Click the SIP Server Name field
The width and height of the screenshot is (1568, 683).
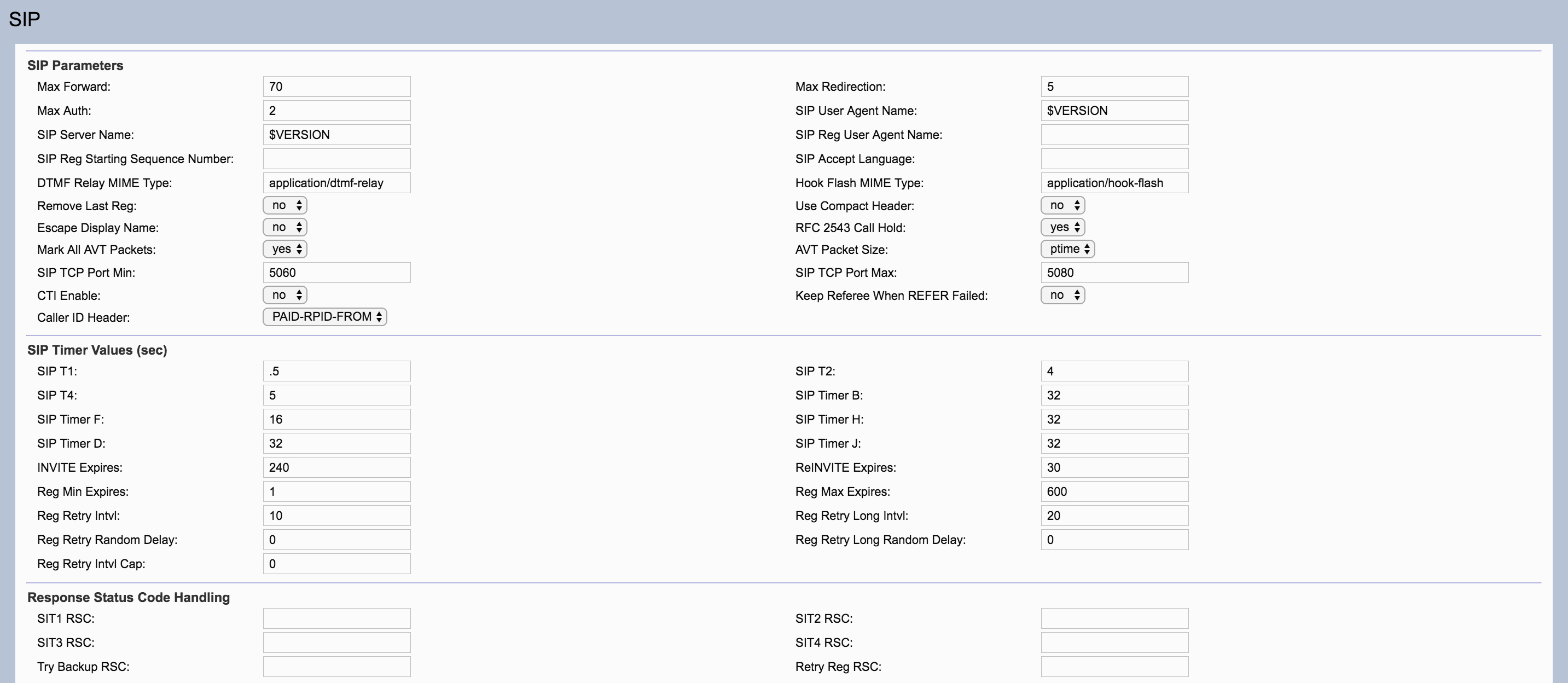[x=336, y=135]
